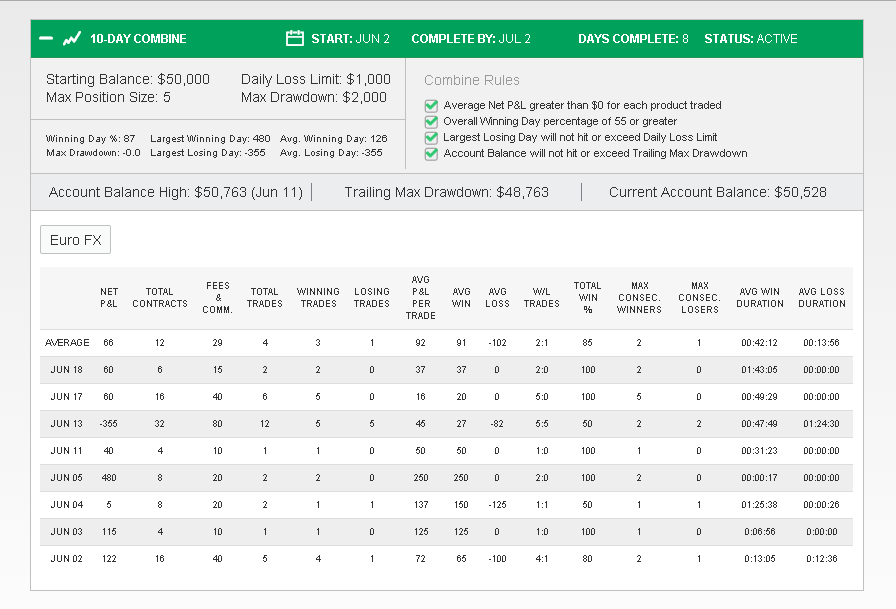The image size is (896, 609).
Task: Click the AVG WIN column header
Action: pos(461,298)
